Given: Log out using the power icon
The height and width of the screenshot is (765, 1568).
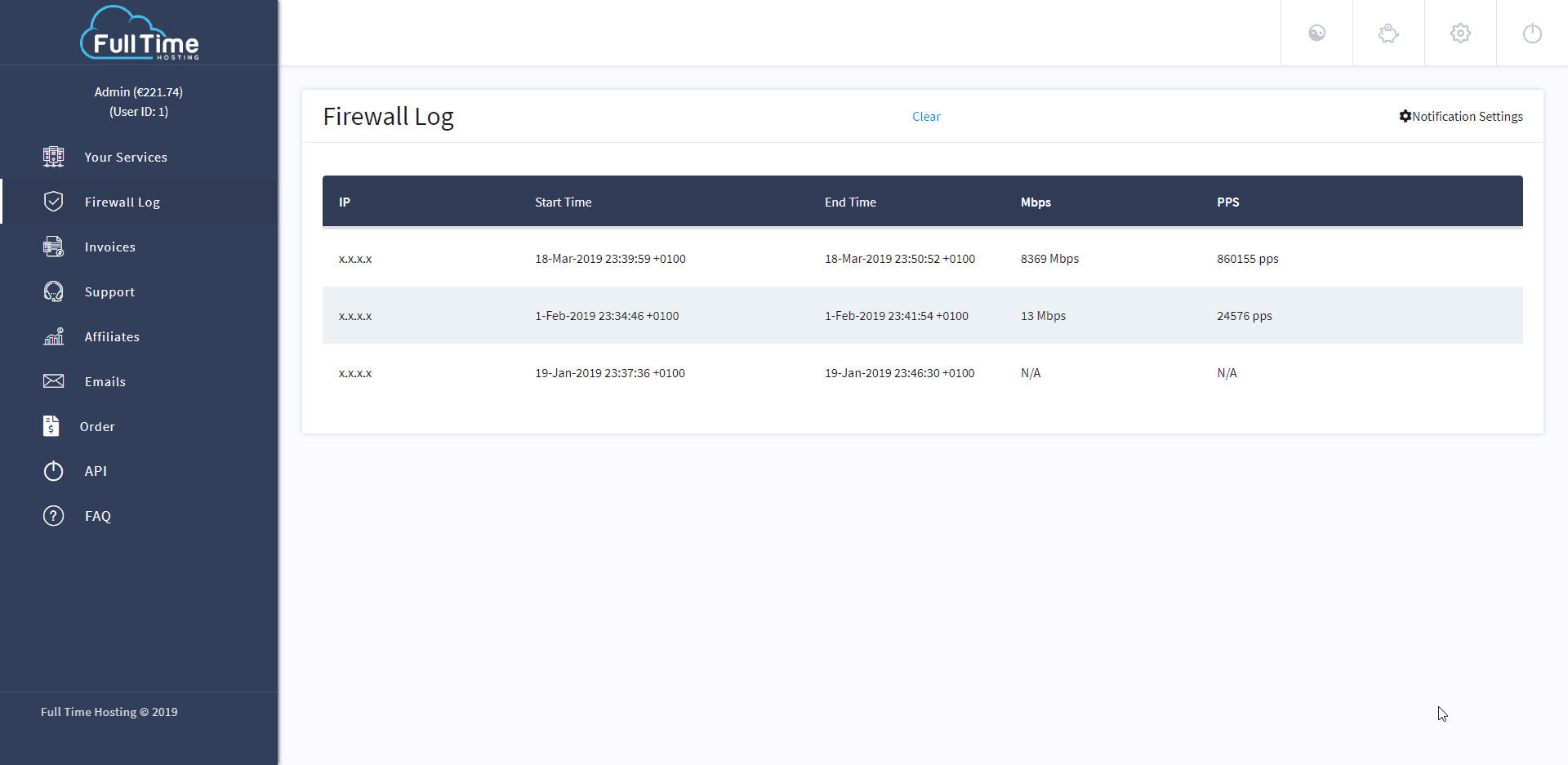Looking at the screenshot, I should (x=1532, y=33).
